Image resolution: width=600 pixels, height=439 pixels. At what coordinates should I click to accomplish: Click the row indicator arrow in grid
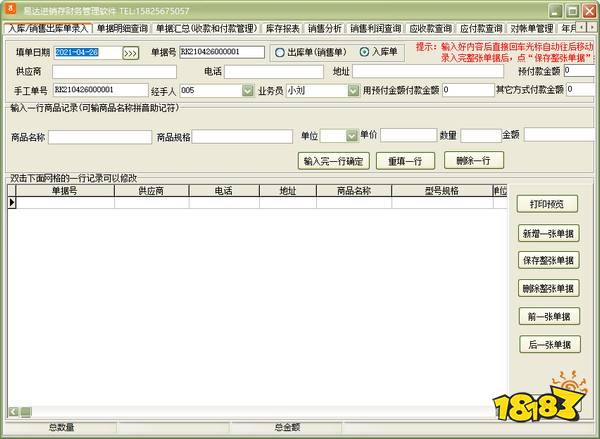point(12,202)
